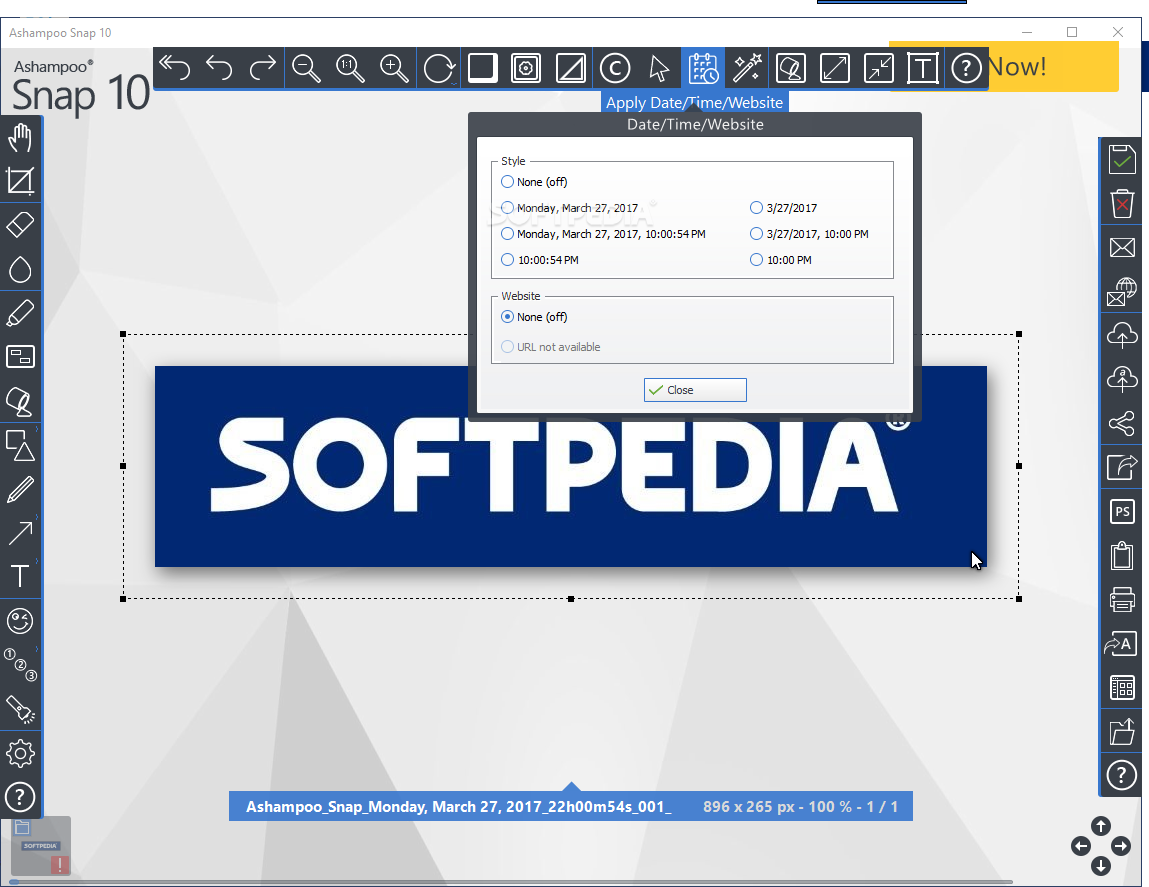1149x887 pixels.
Task: Copy capture to clipboard icon
Action: tap(1122, 555)
